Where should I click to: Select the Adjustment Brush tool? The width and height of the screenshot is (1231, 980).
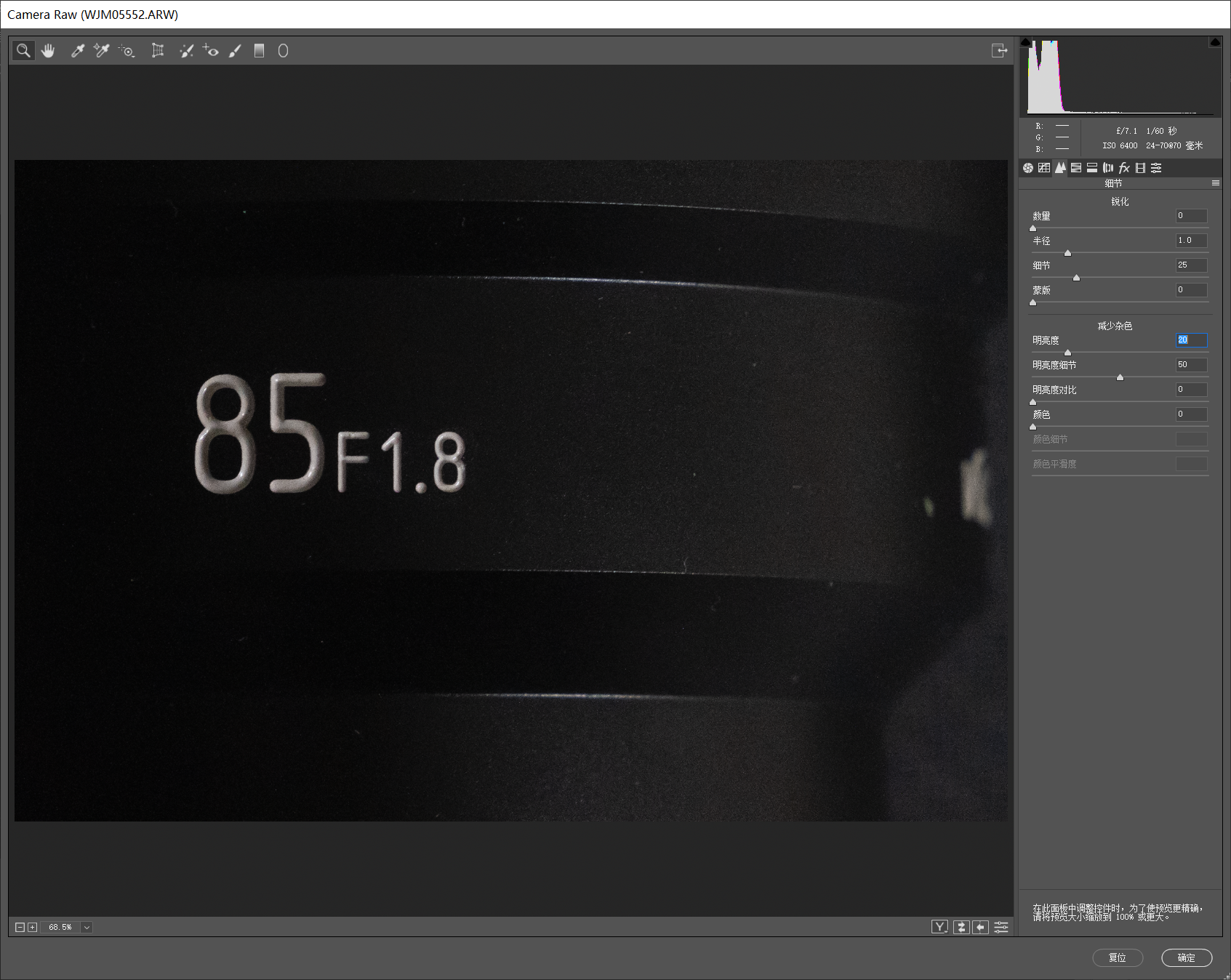[x=235, y=50]
